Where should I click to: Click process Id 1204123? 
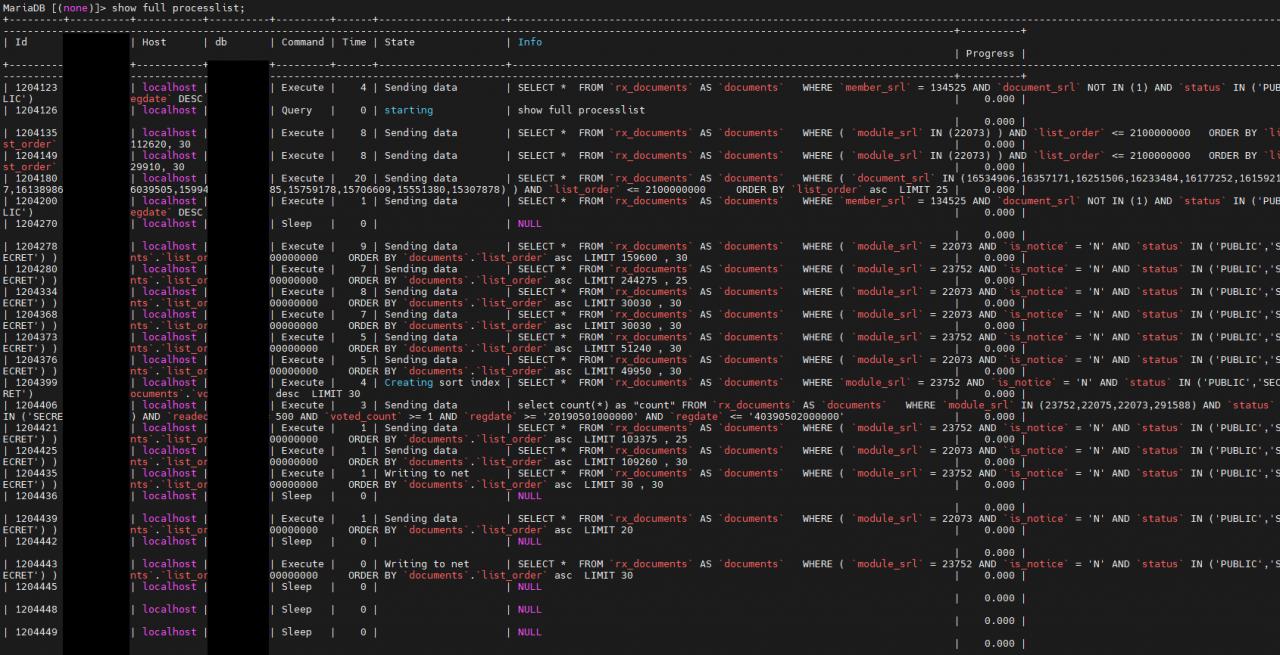[36, 88]
